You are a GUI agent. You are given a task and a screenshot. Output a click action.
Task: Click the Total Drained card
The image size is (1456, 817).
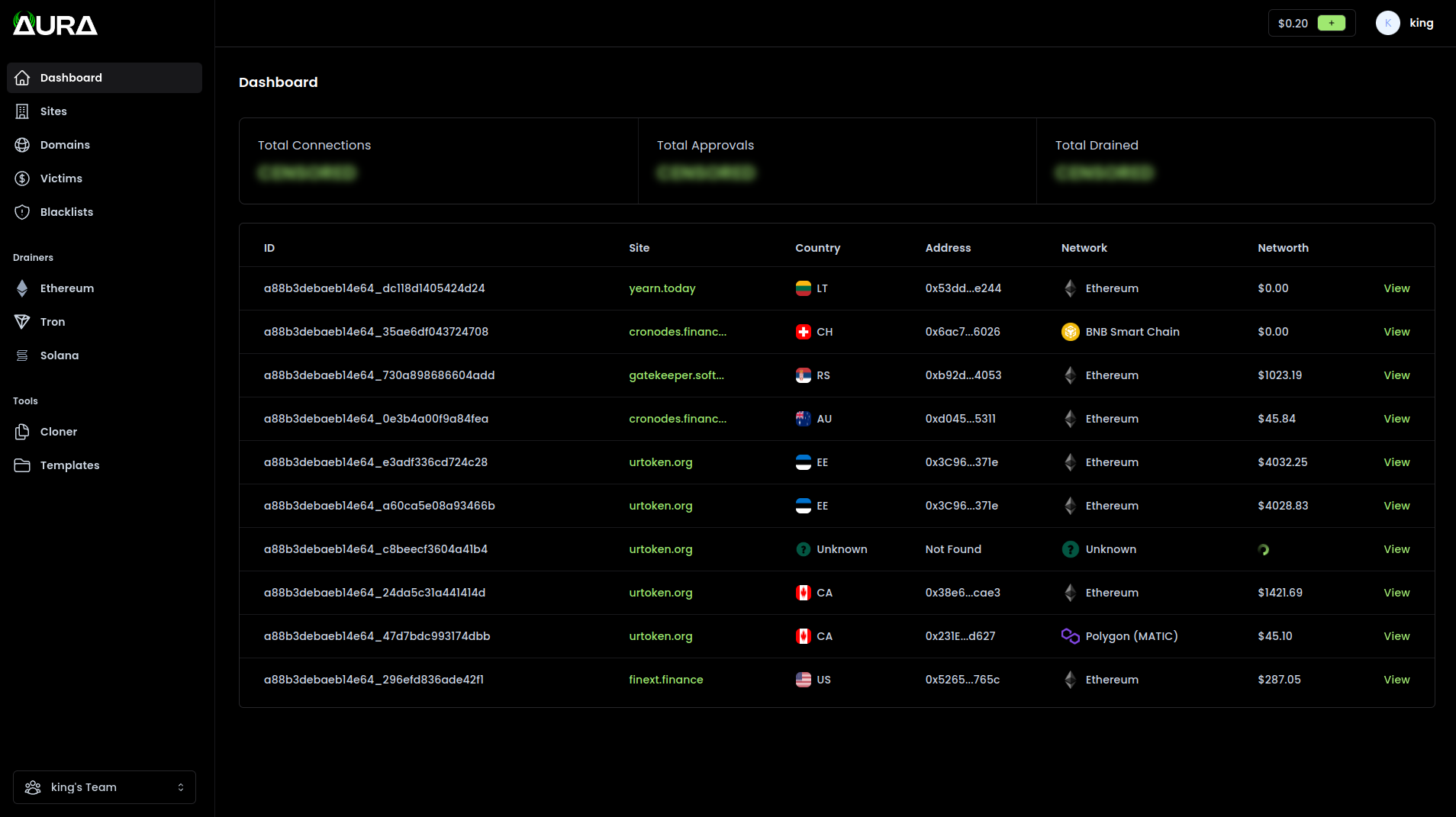click(1235, 161)
